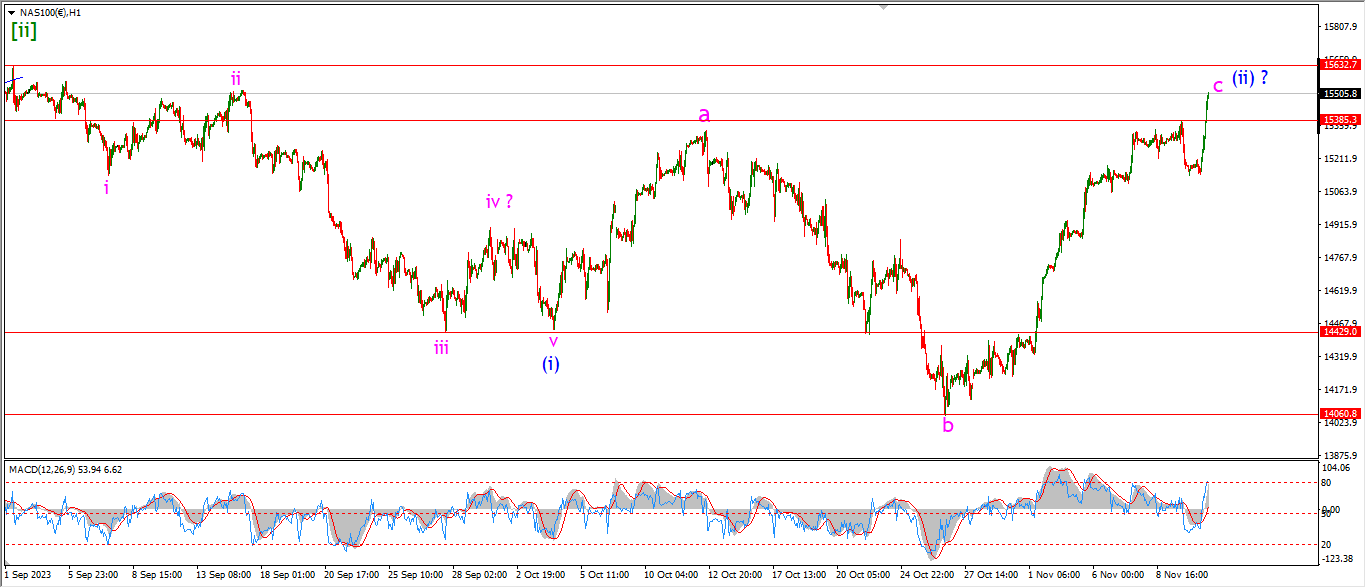Click the '25 Sep 10:00' time axis label
The width and height of the screenshot is (1366, 588).
[x=415, y=576]
